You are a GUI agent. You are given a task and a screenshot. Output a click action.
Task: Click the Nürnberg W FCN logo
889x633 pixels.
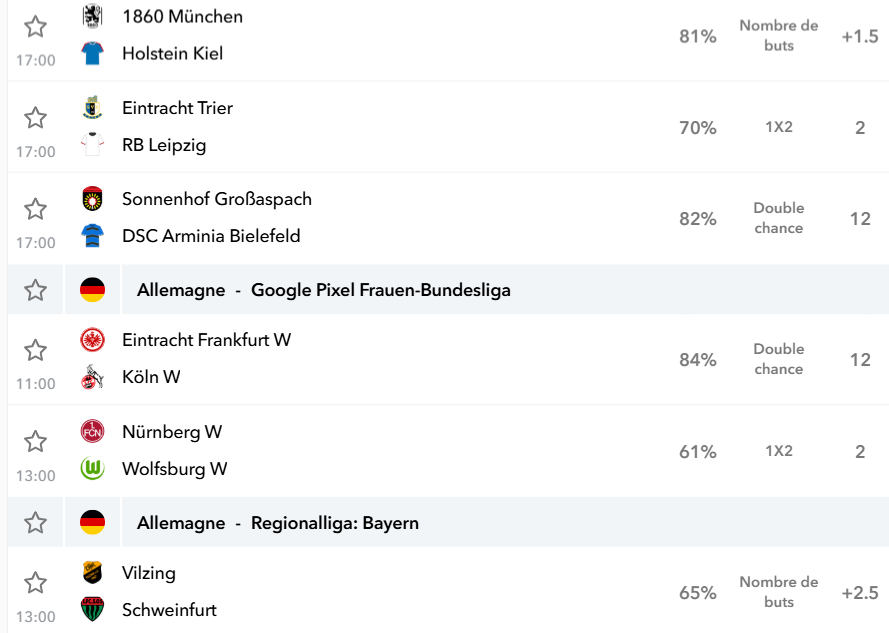pos(92,432)
